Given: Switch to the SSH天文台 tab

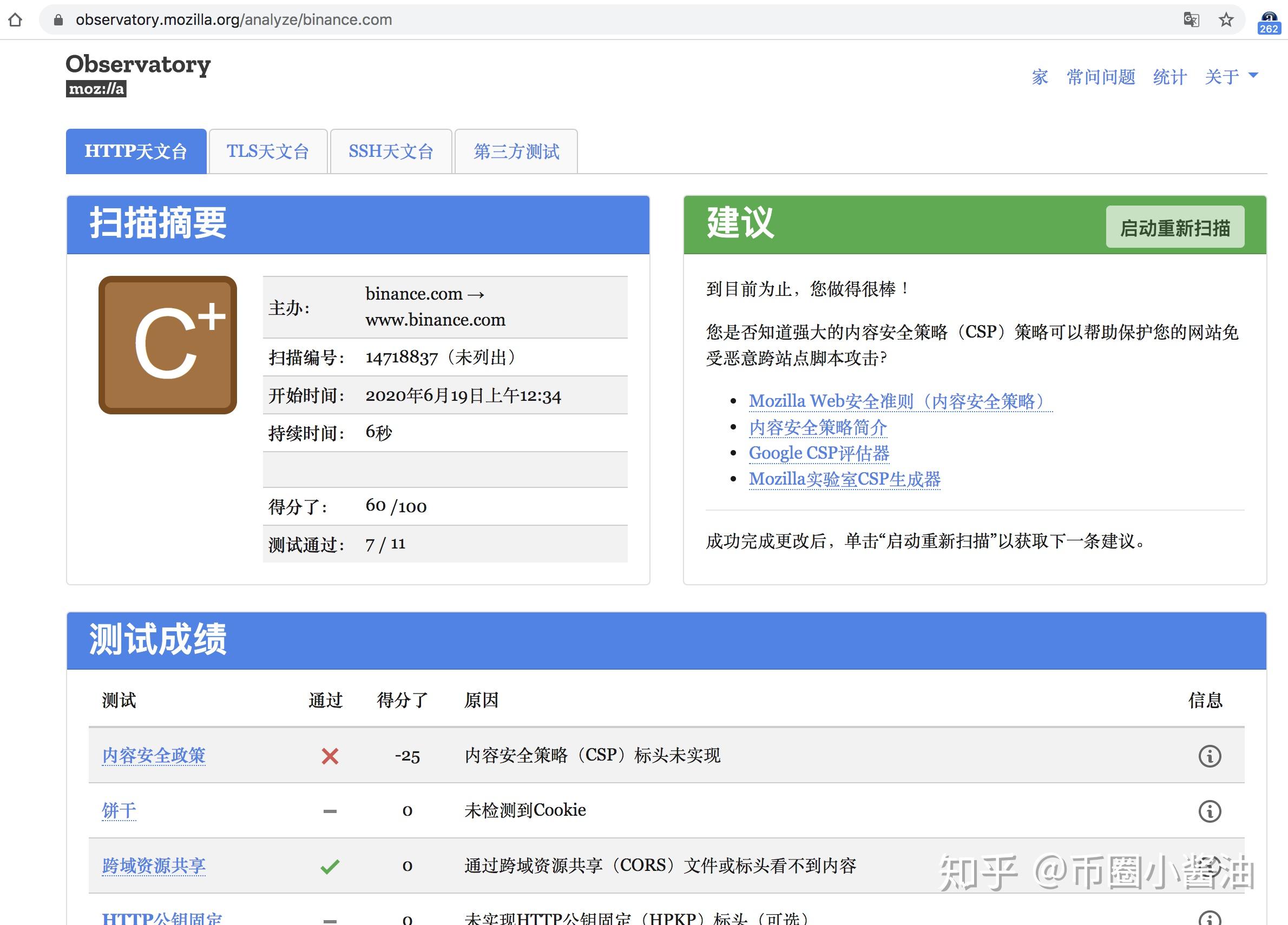Looking at the screenshot, I should point(391,151).
